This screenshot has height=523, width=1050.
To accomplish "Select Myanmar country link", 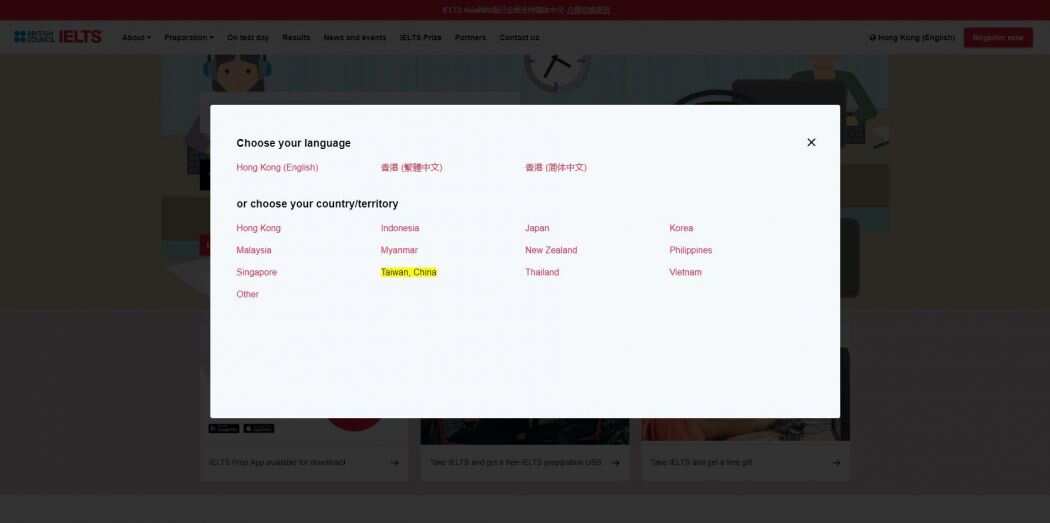I will pyautogui.click(x=399, y=250).
